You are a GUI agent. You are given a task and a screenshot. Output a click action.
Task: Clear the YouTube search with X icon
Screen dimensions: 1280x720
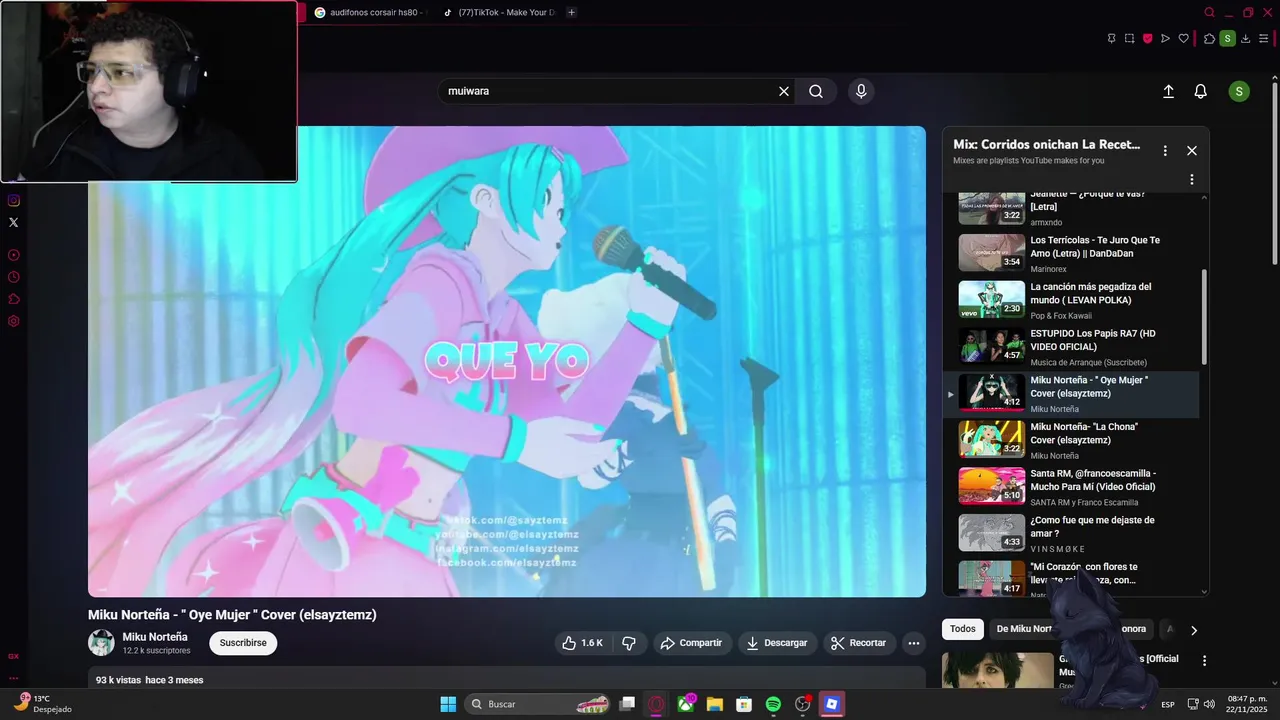pyautogui.click(x=784, y=91)
